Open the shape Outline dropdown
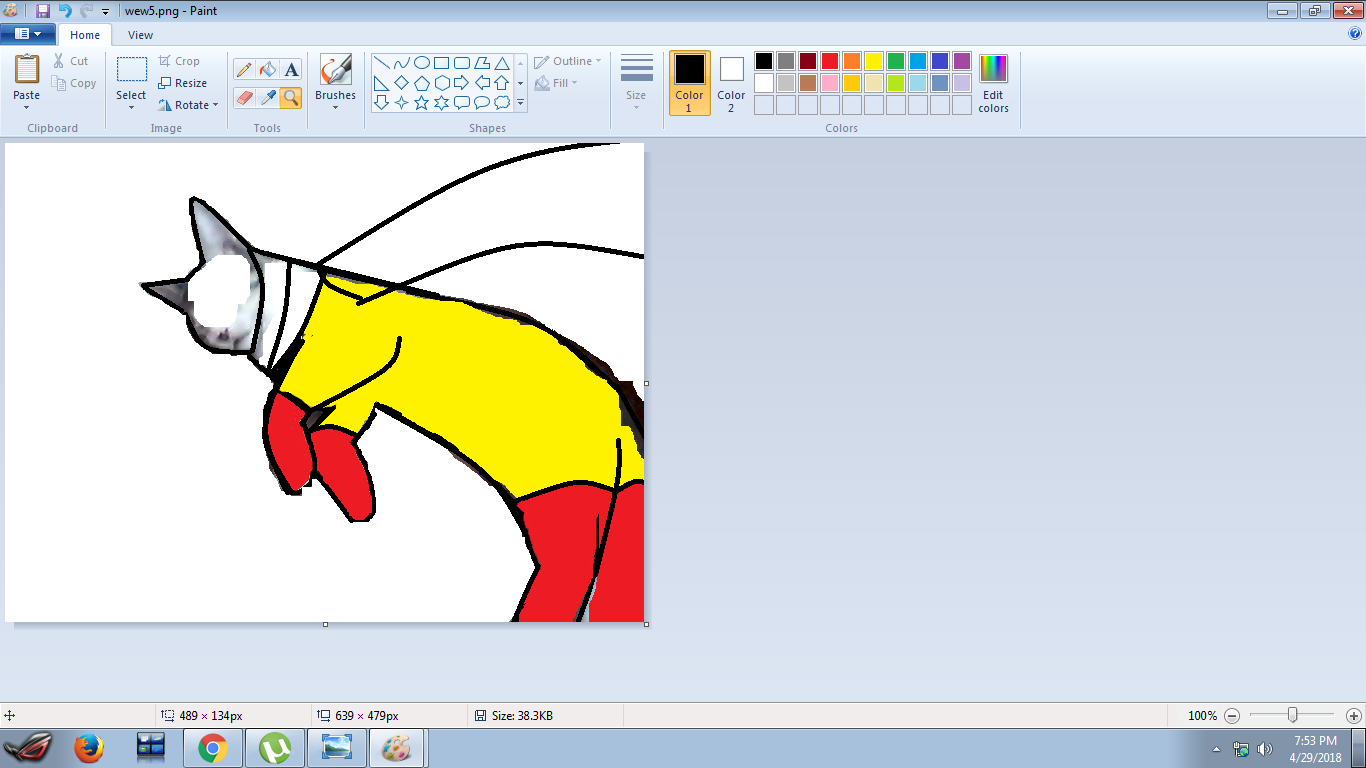 (x=568, y=61)
